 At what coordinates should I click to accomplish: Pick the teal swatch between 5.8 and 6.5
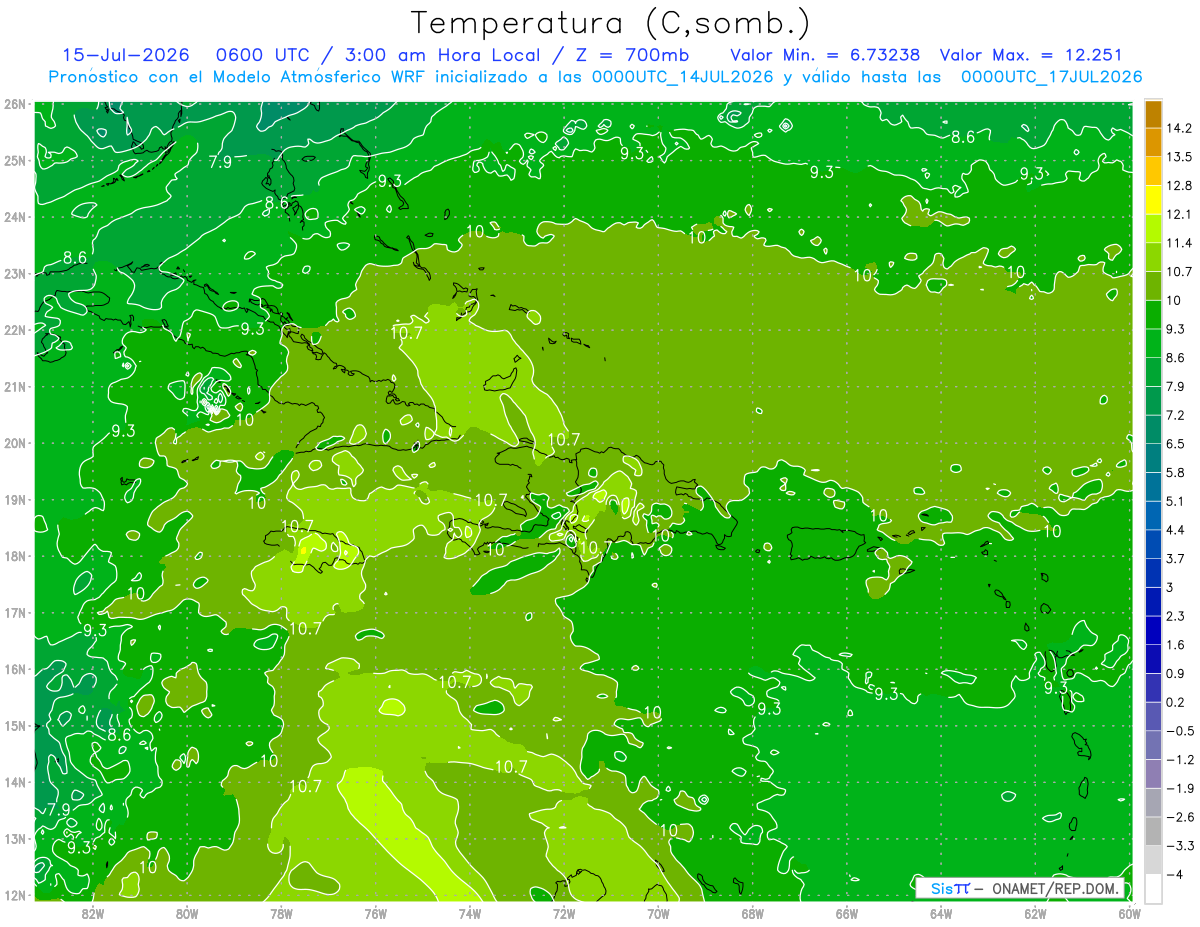[1153, 458]
